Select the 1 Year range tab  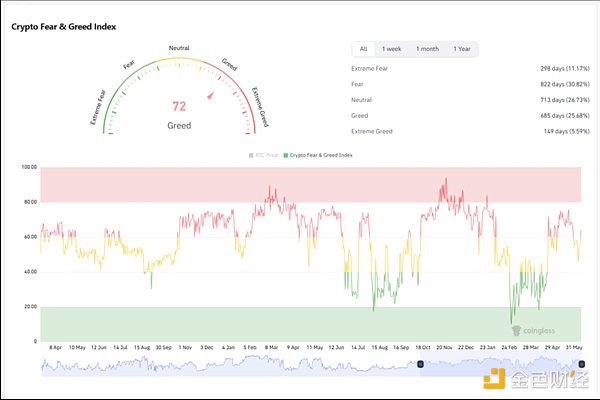(462, 49)
